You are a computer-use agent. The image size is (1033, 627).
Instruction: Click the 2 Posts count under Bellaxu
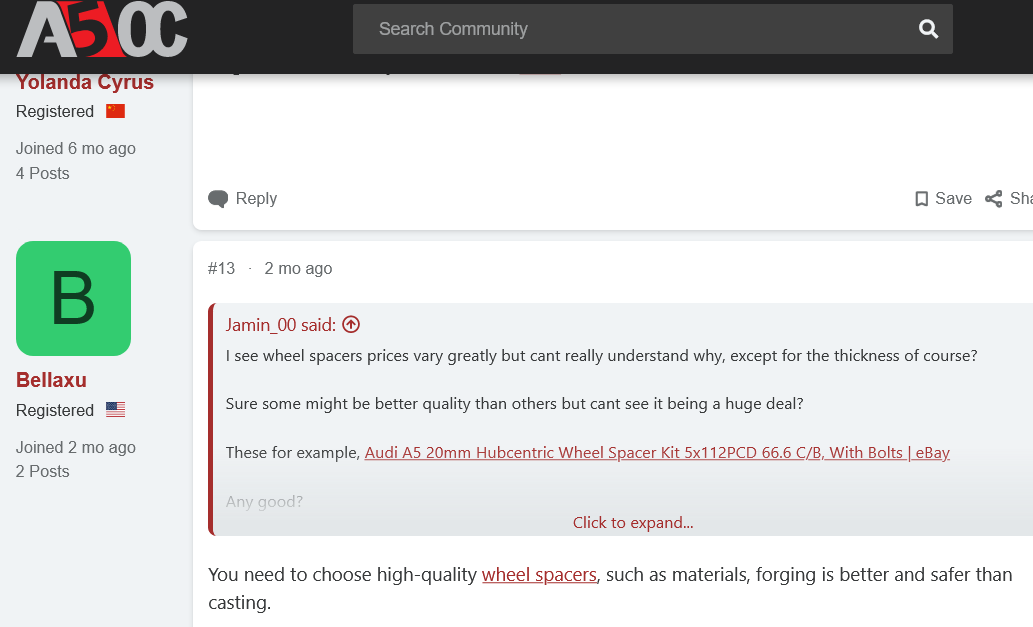pyautogui.click(x=43, y=471)
